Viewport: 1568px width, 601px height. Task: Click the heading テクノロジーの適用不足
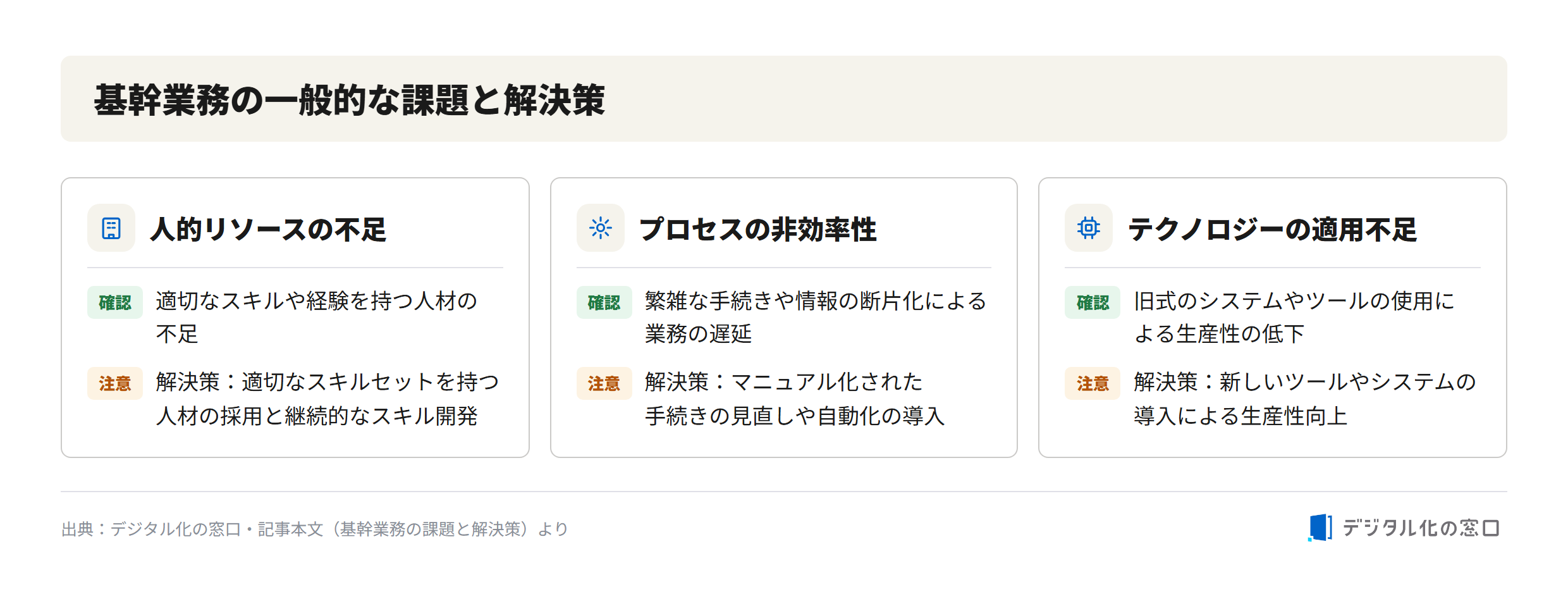coord(1272,229)
